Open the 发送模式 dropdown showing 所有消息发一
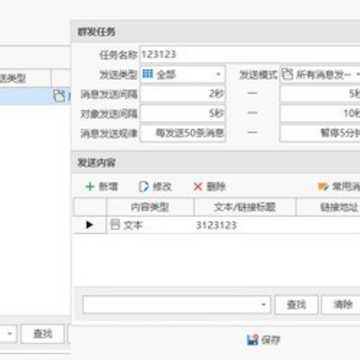Screen dimensions: 360x360 [320, 74]
